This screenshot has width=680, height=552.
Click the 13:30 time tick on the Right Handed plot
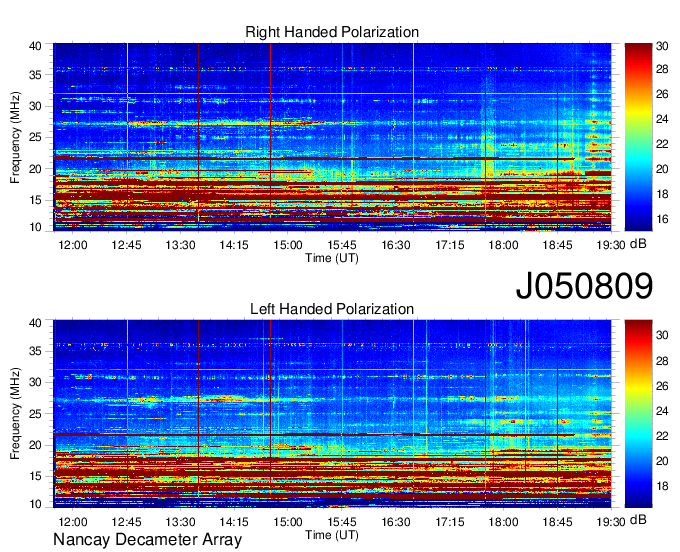pyautogui.click(x=180, y=245)
